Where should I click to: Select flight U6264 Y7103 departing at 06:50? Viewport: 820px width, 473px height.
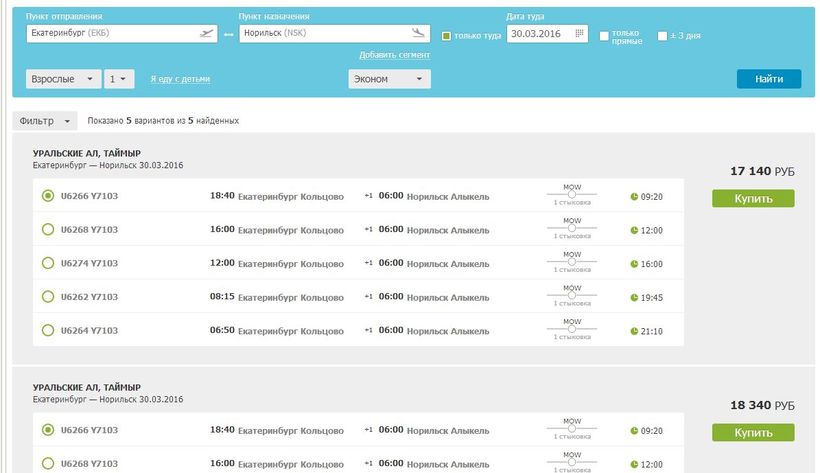click(x=47, y=330)
